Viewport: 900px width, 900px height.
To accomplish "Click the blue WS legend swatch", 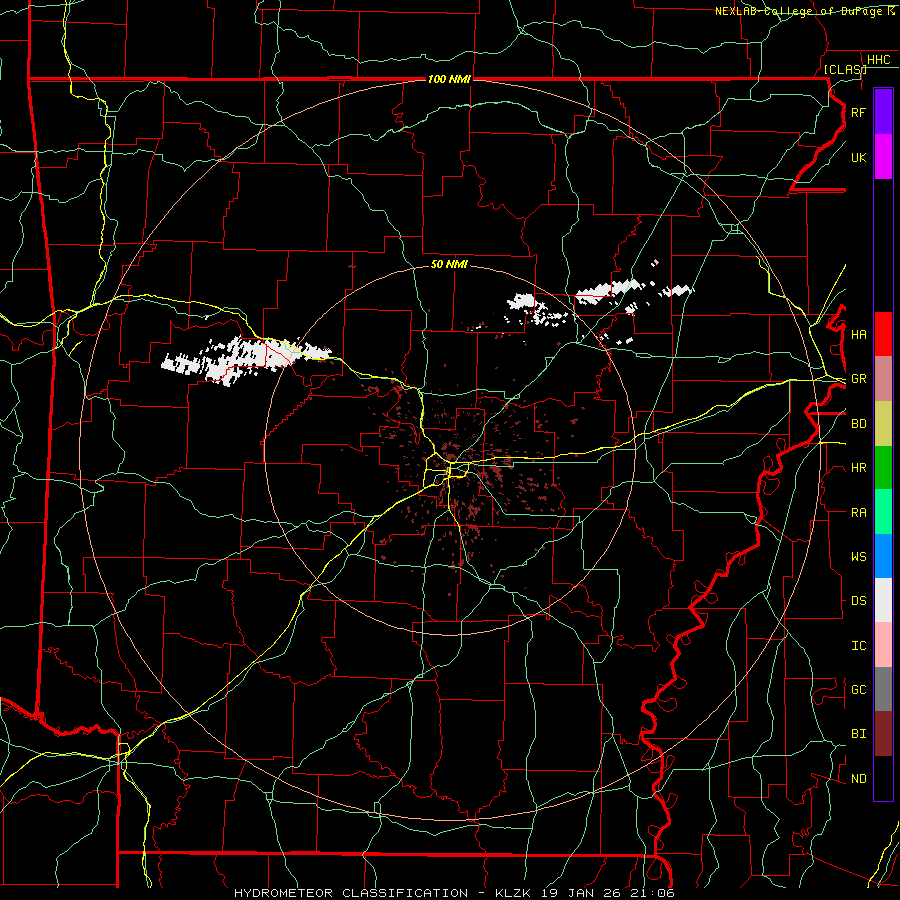I will click(883, 556).
